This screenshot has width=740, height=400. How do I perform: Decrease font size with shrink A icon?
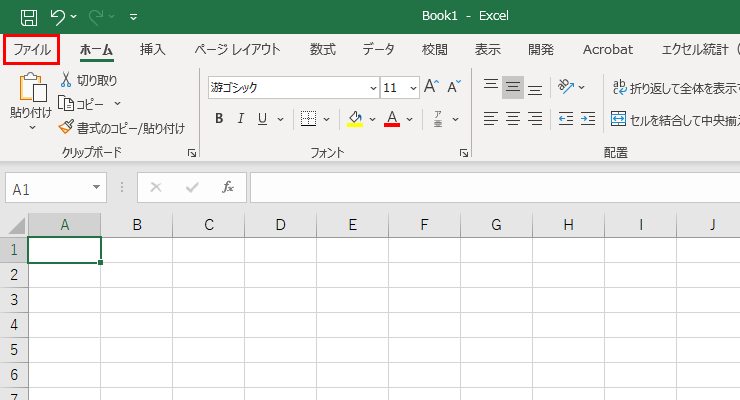[454, 86]
